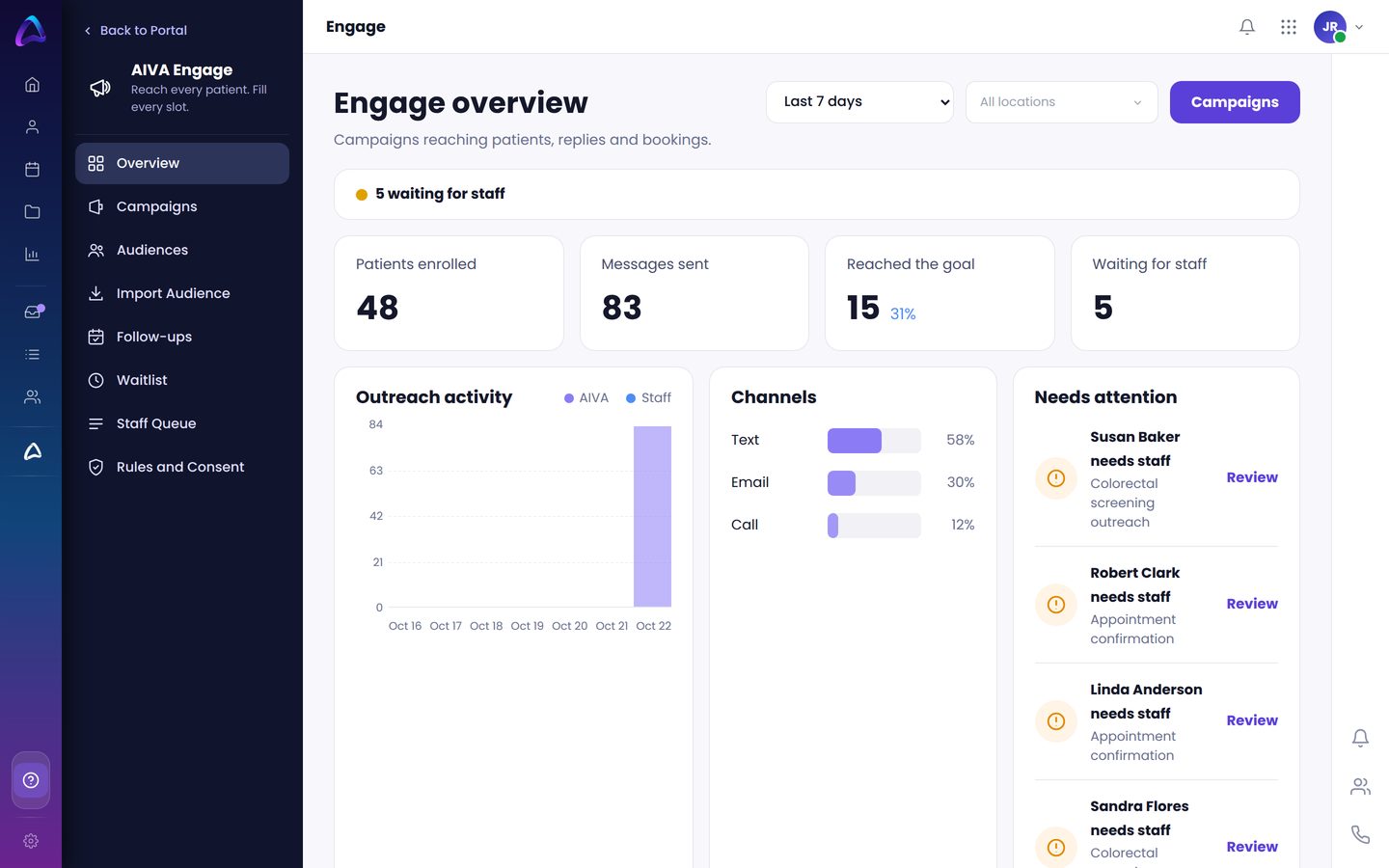The height and width of the screenshot is (868, 1389).
Task: Open the bar chart analytics icon in left rail
Action: [x=32, y=255]
